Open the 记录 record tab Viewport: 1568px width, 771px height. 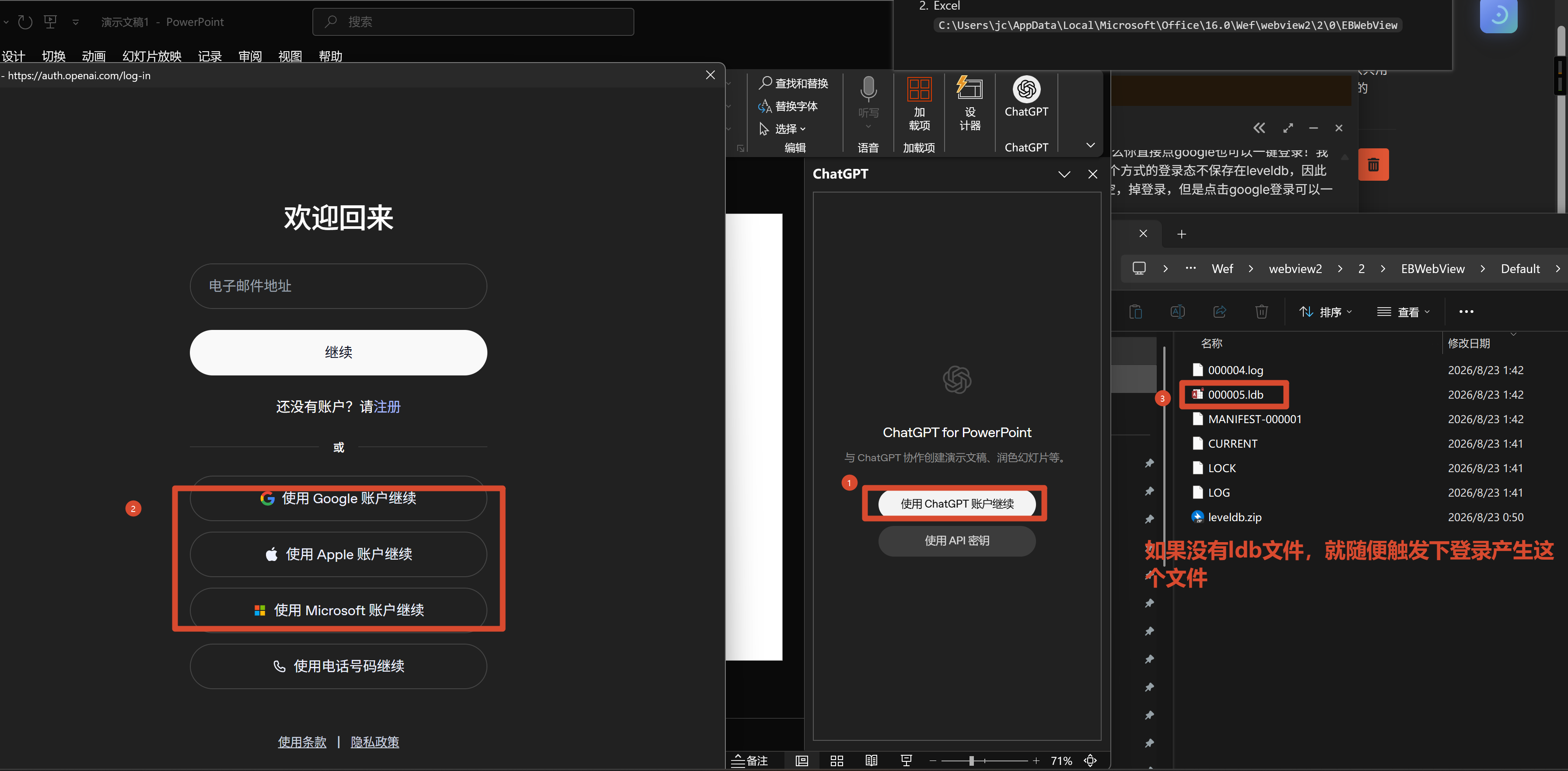[x=210, y=56]
